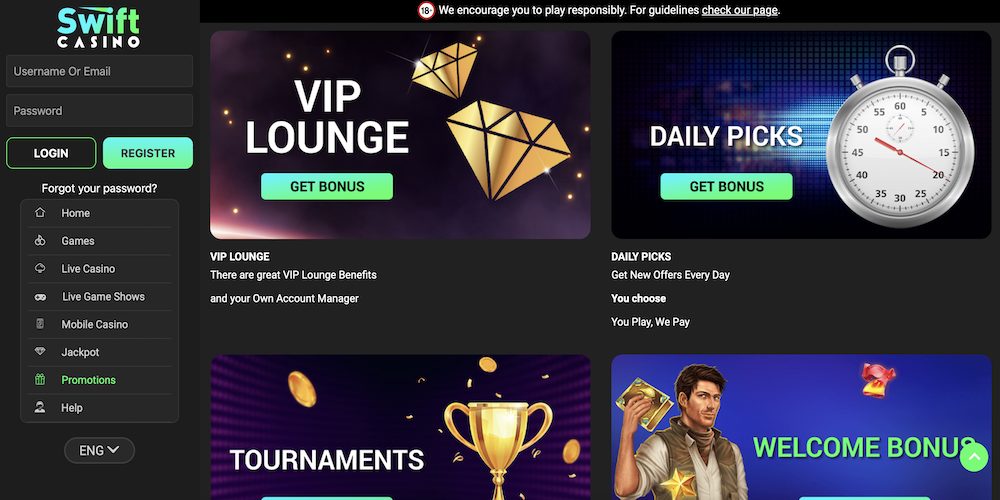Click the Jackpot diamond icon

[x=40, y=351]
